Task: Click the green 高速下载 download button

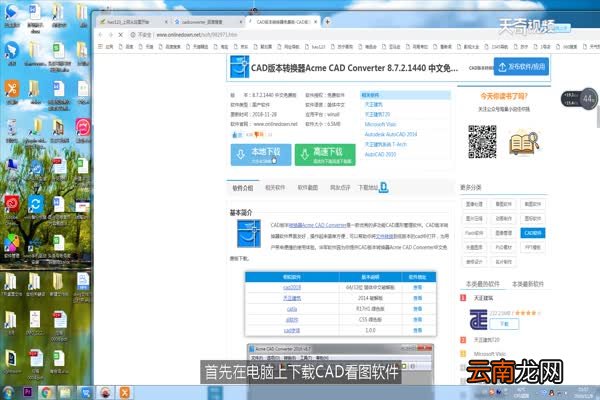Action: click(x=325, y=155)
